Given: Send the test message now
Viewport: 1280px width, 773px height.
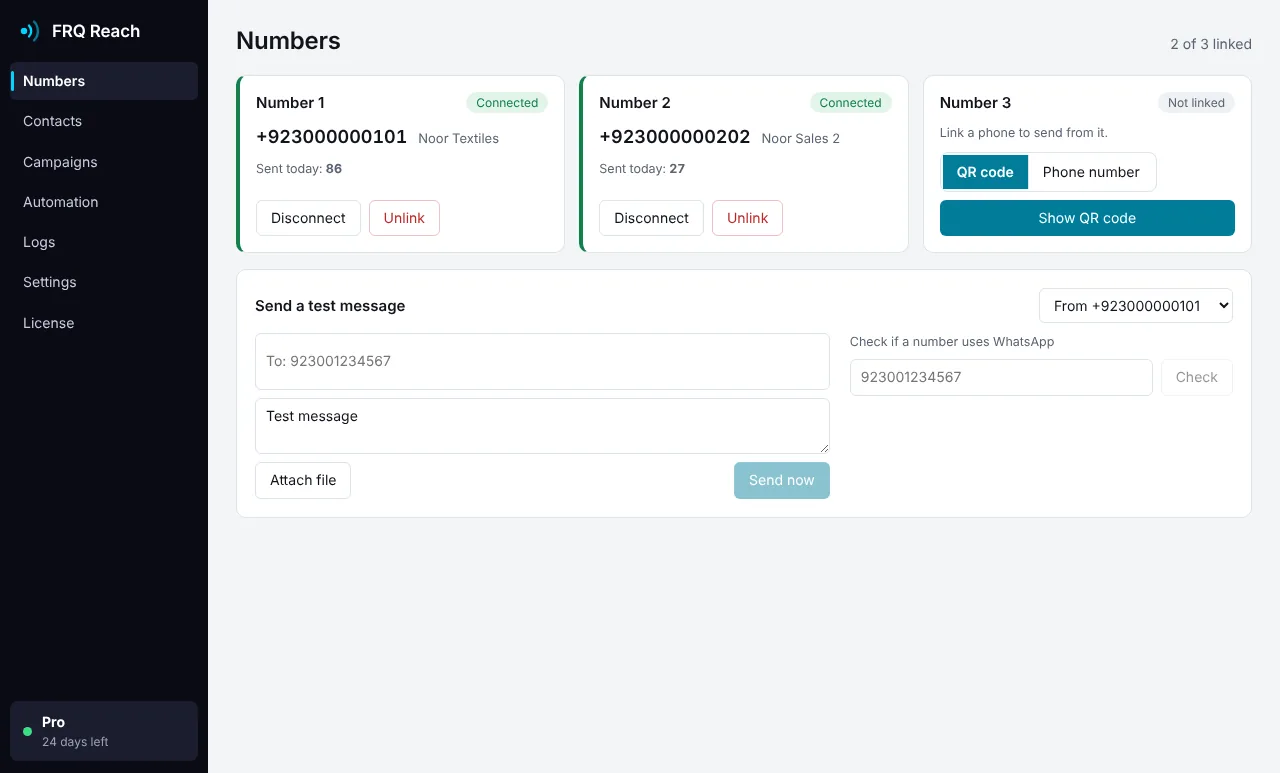Looking at the screenshot, I should 782,480.
